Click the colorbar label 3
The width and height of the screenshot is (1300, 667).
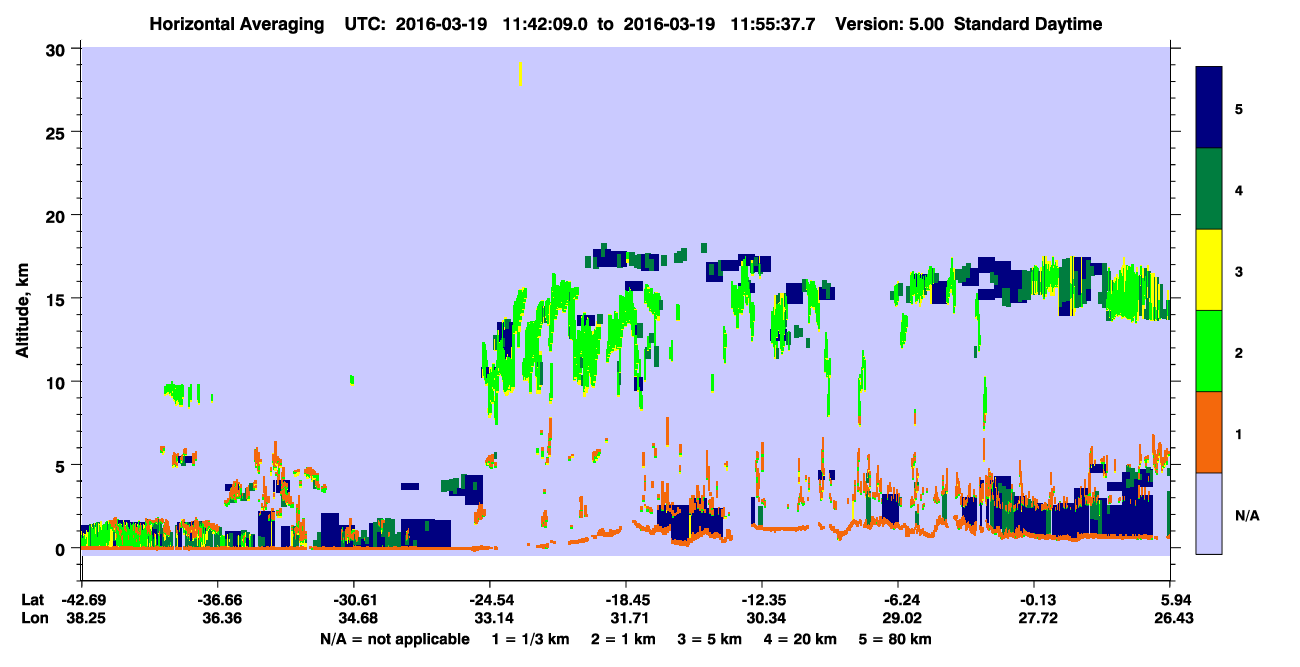(x=1239, y=271)
